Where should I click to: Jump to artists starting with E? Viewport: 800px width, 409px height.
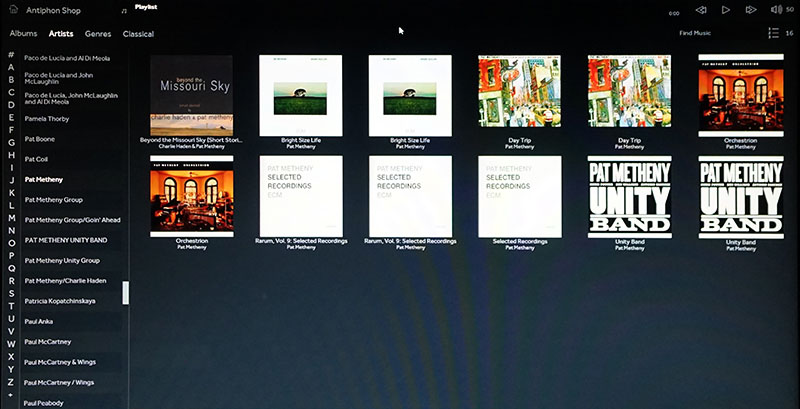[x=11, y=117]
